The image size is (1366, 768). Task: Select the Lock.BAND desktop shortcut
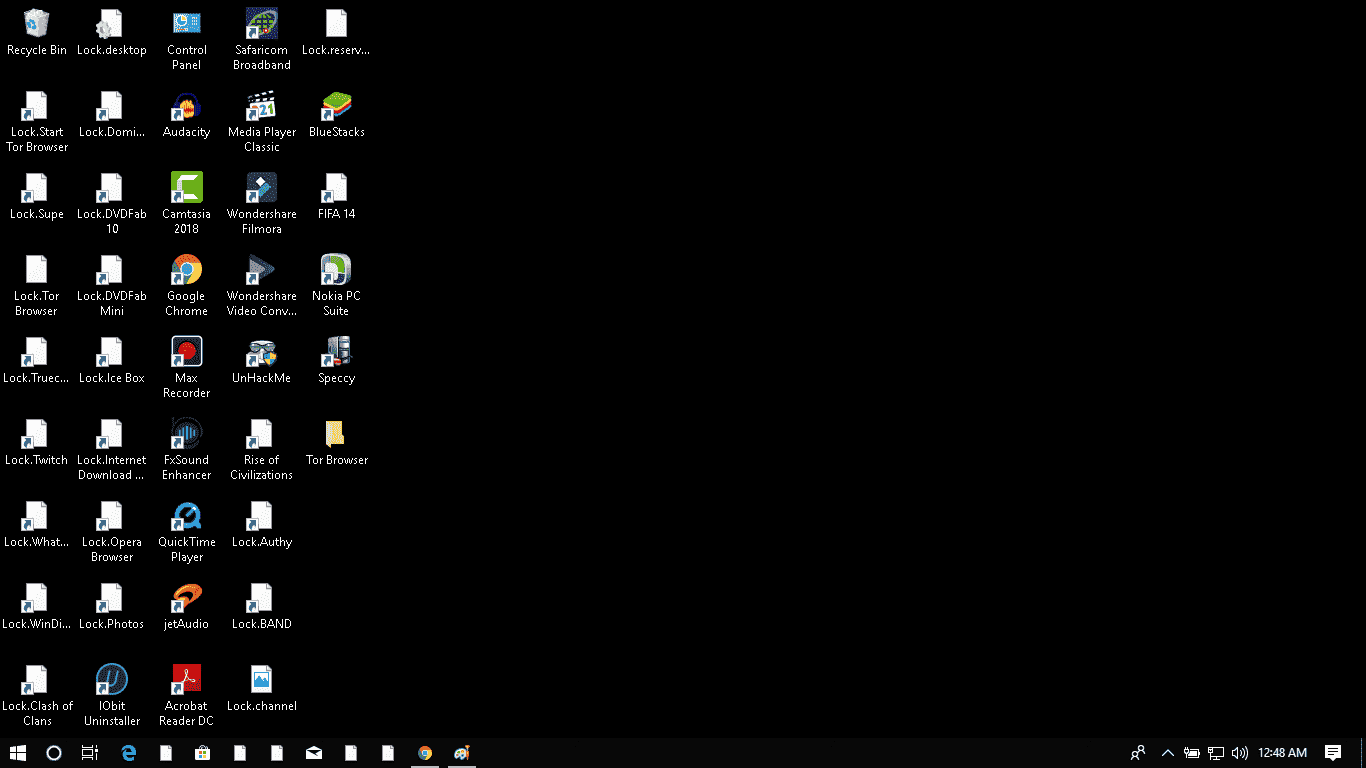point(262,606)
